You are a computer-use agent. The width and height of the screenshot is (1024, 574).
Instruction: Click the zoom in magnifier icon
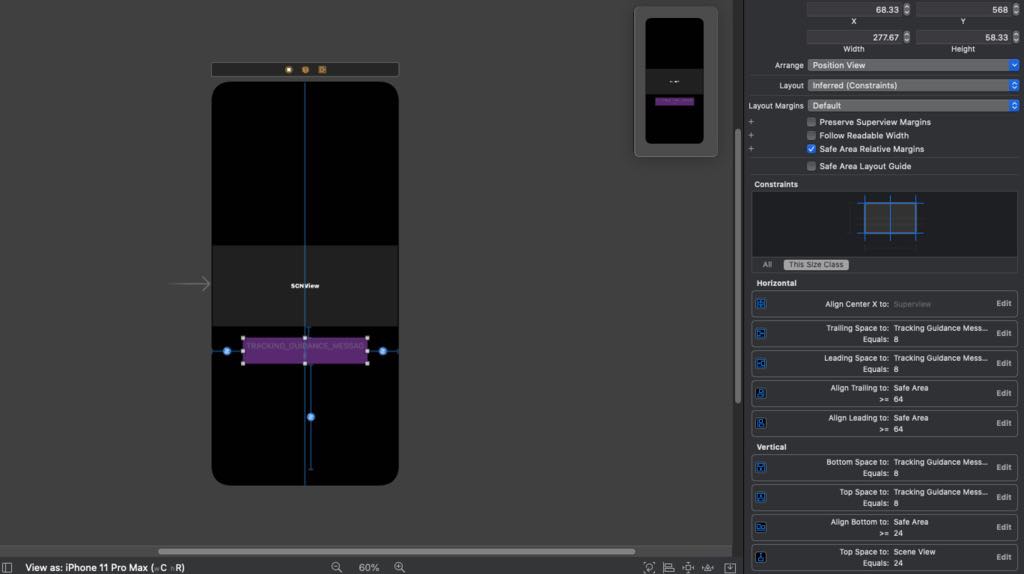click(399, 567)
